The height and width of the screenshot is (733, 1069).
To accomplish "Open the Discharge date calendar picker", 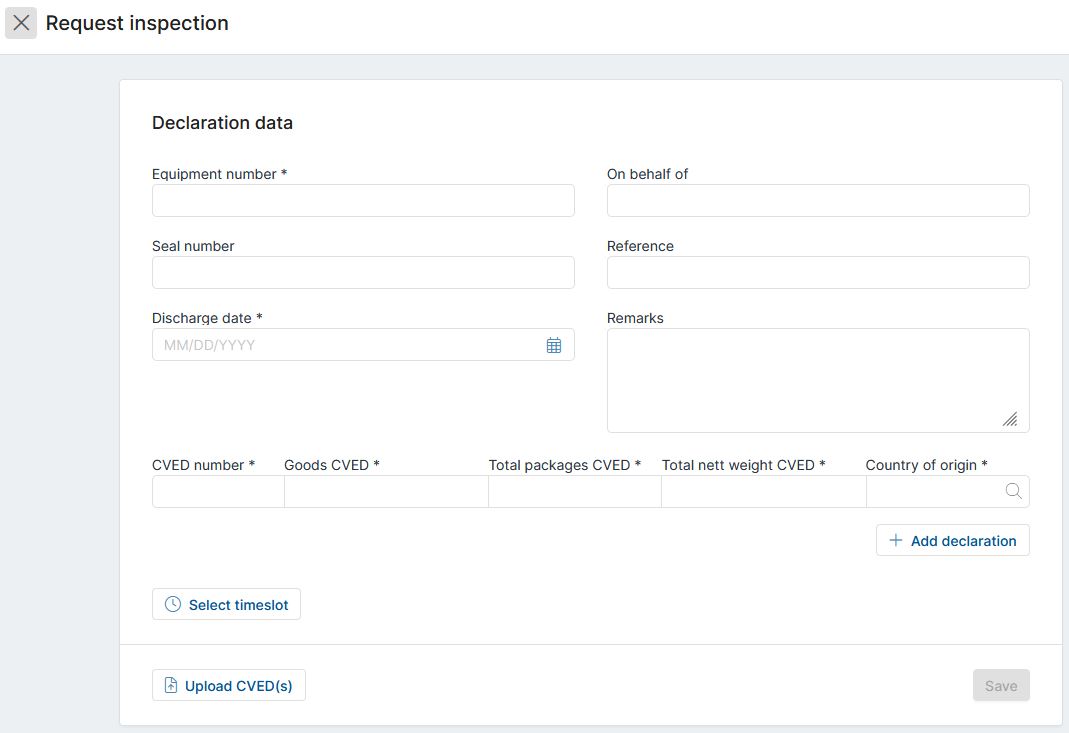I will [x=554, y=345].
